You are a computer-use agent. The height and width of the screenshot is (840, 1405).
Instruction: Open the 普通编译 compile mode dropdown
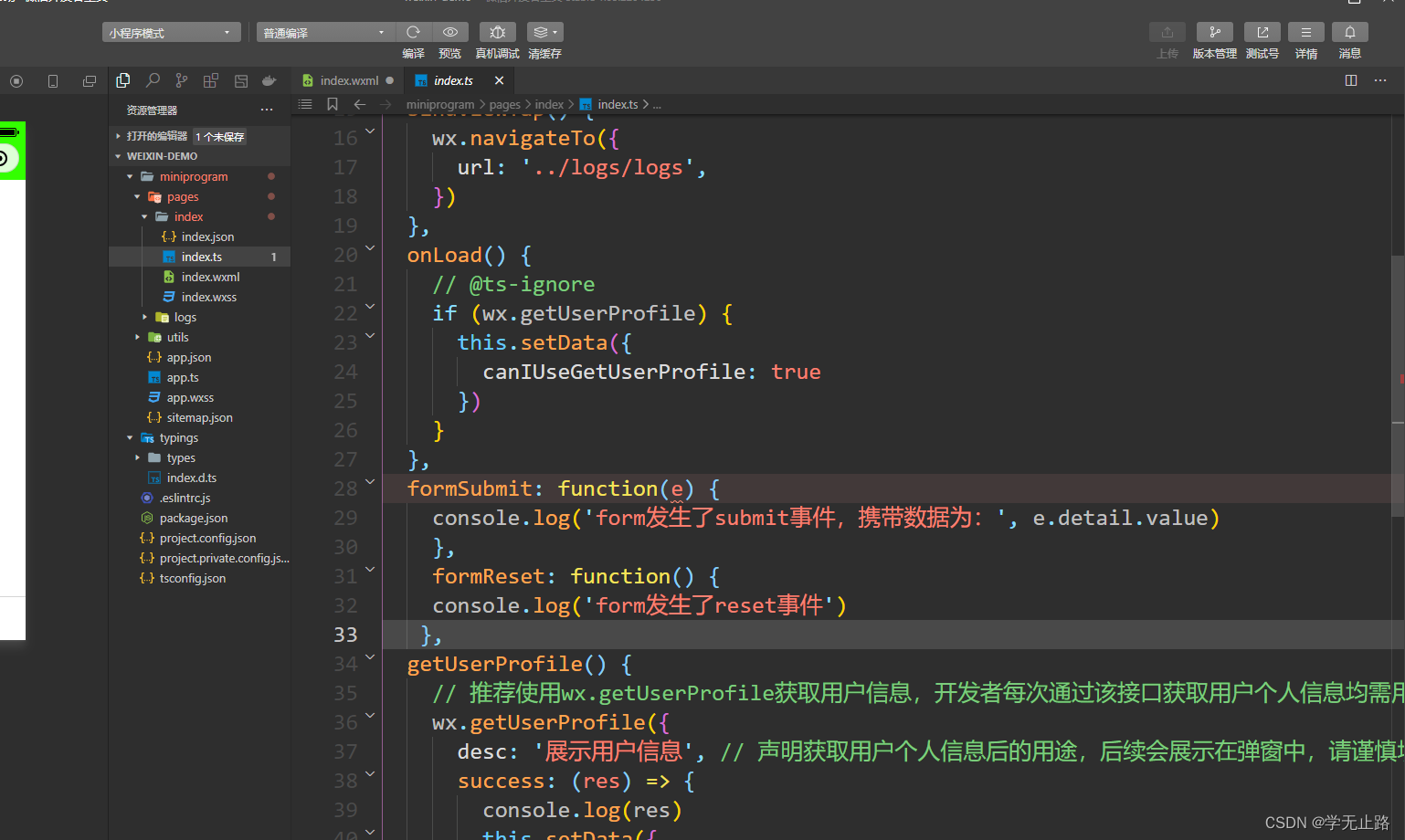click(x=325, y=33)
